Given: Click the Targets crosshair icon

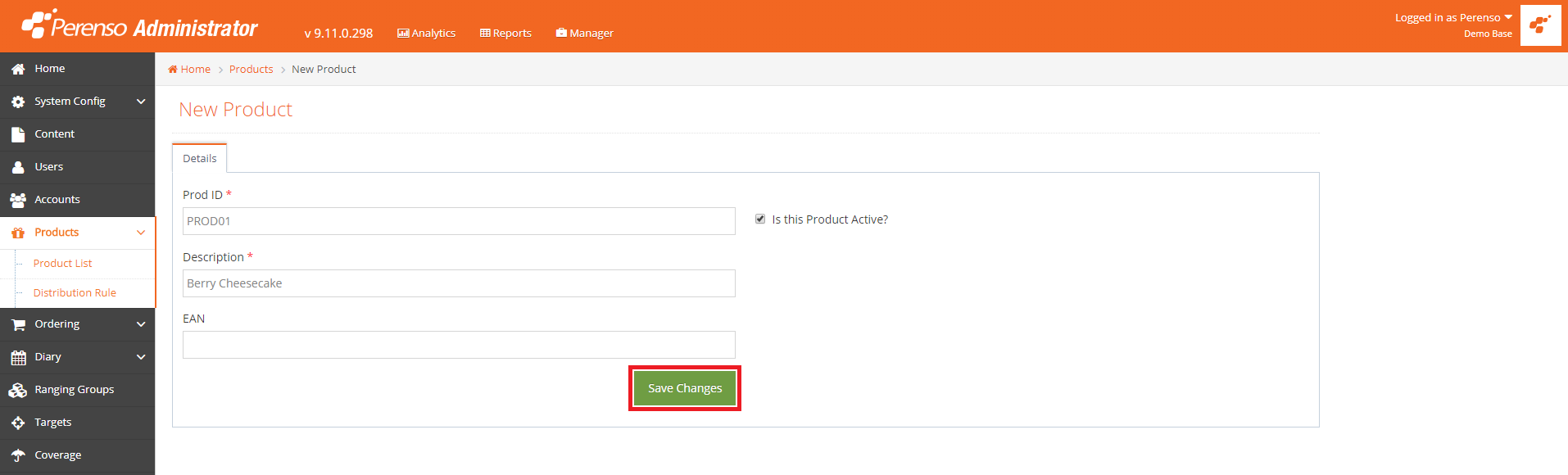Looking at the screenshot, I should (18, 423).
